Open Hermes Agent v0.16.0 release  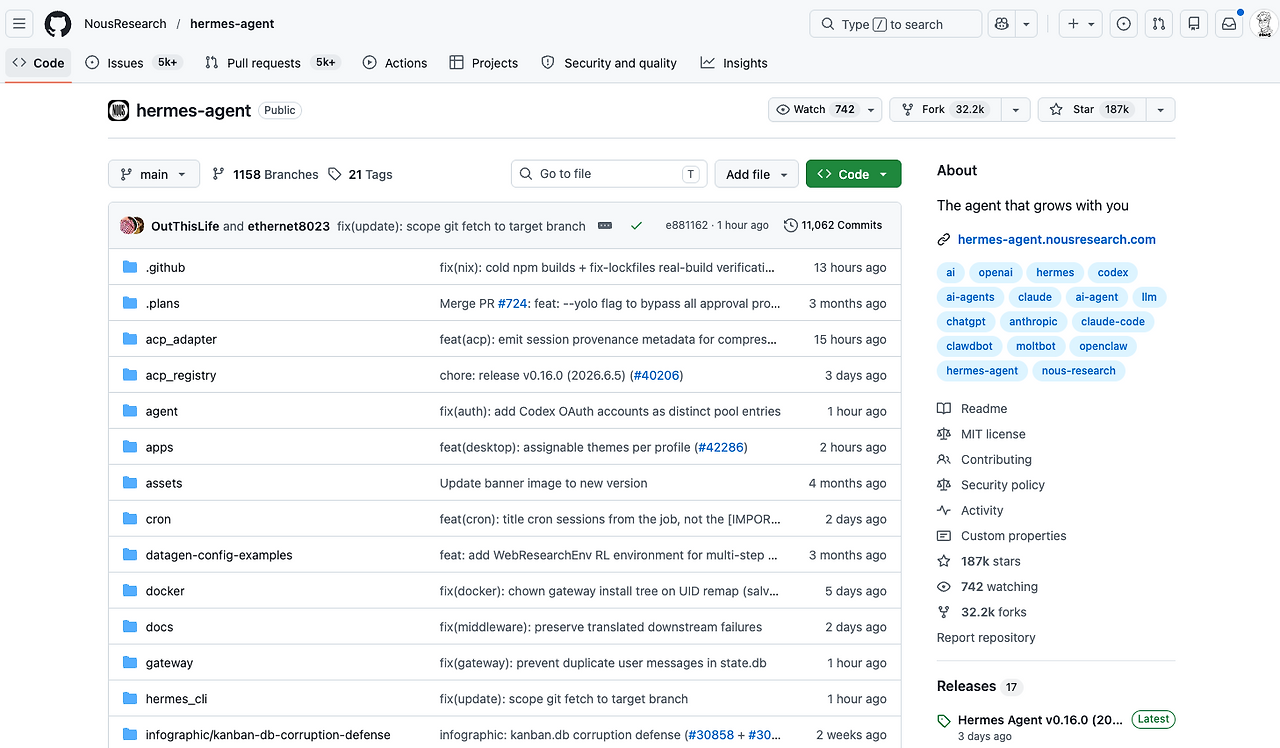click(x=1041, y=720)
